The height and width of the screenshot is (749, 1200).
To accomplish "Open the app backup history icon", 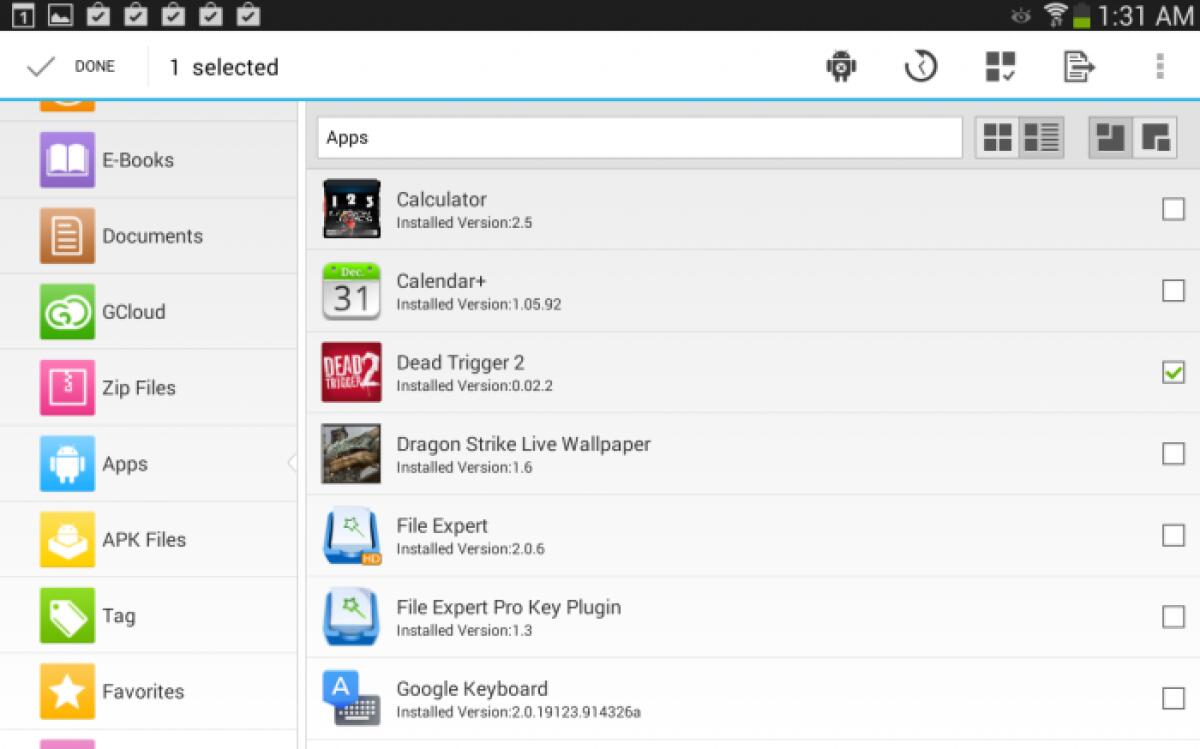I will pos(919,65).
